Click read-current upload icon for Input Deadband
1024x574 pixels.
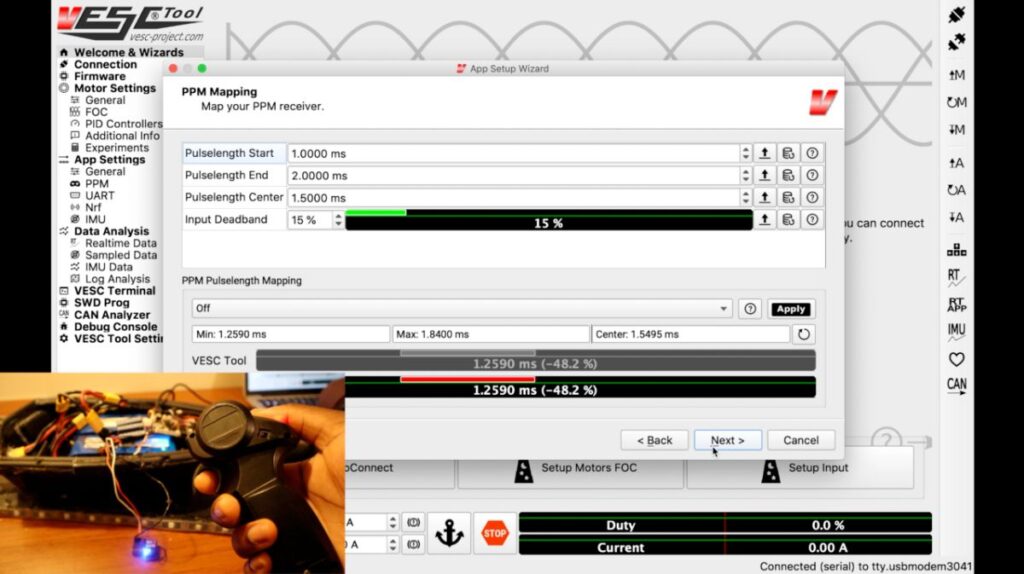tap(765, 220)
